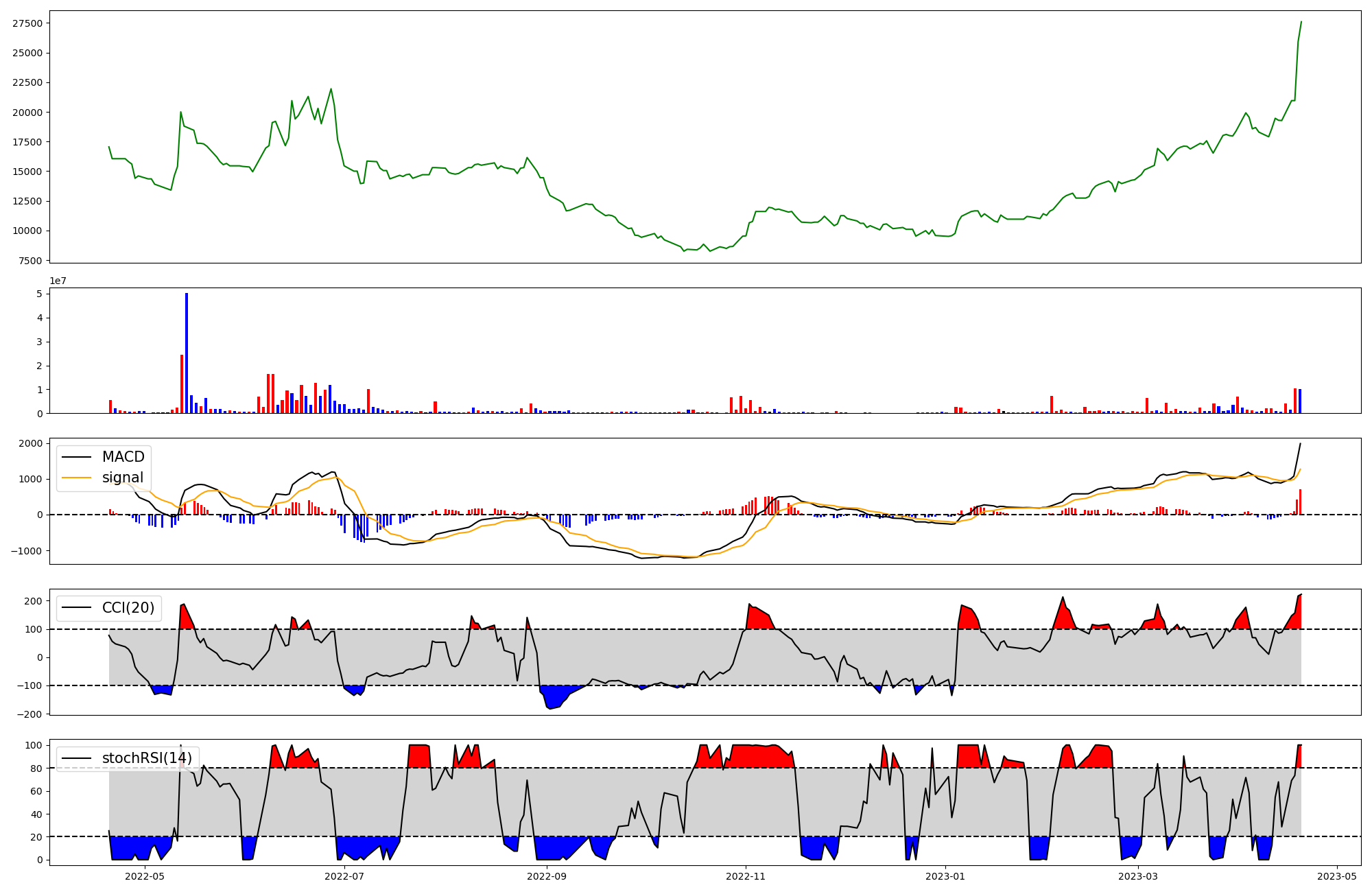The width and height of the screenshot is (1372, 892).
Task: Click the volume axis label 5
Action: (40, 294)
